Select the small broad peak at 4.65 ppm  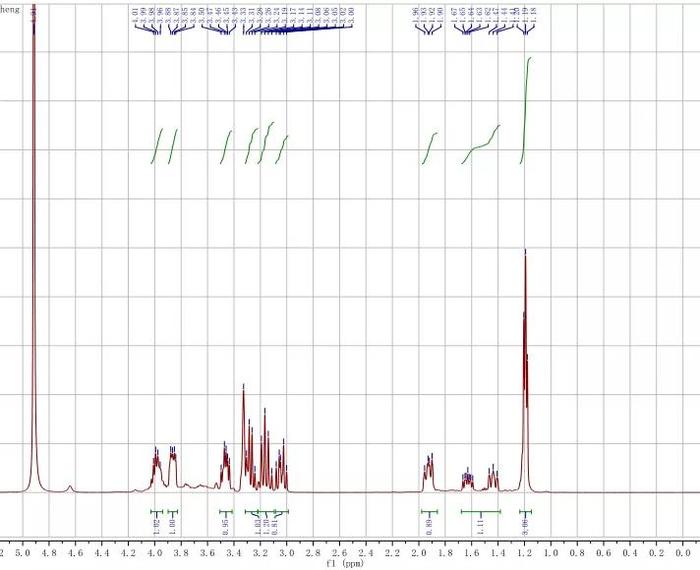pyautogui.click(x=70, y=489)
